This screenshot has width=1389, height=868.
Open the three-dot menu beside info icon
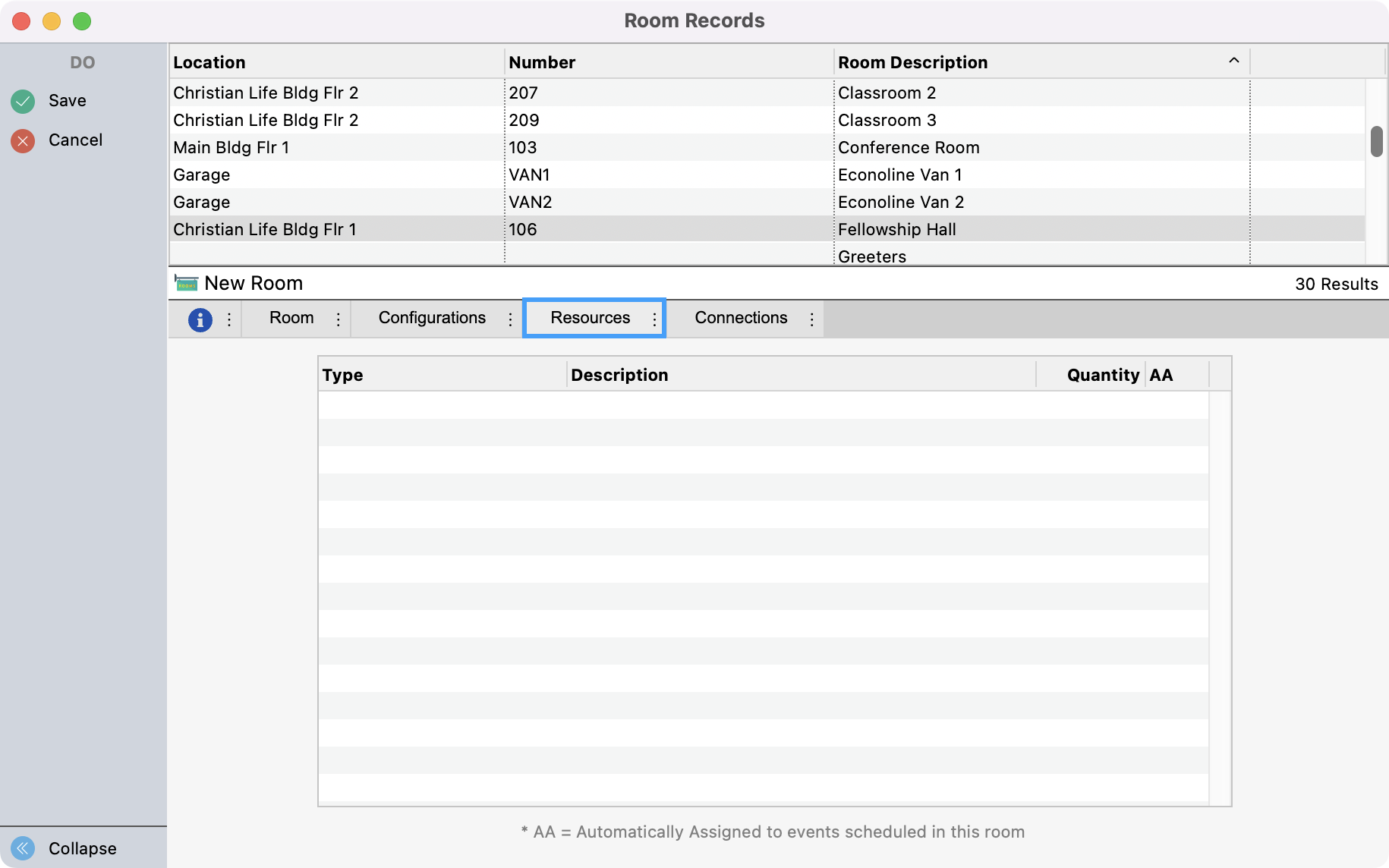[229, 319]
